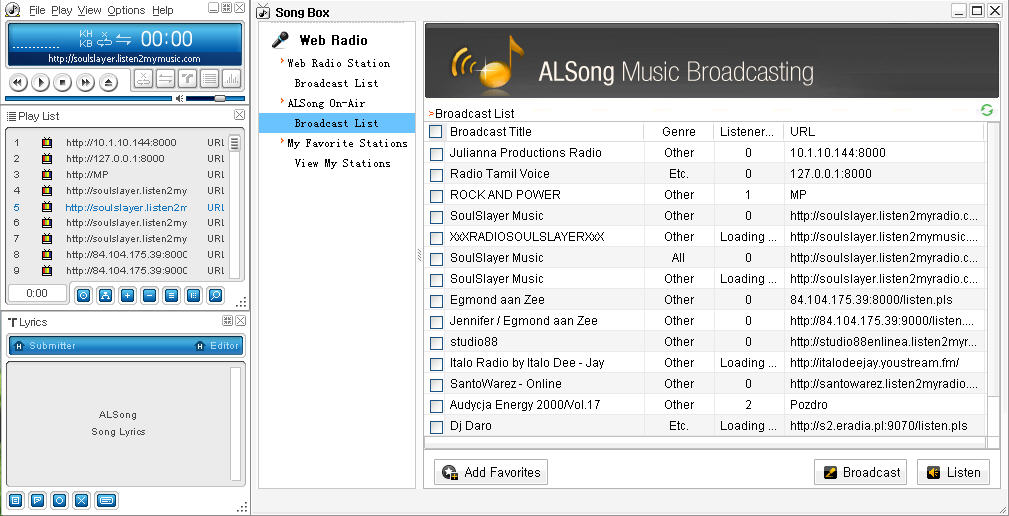Open View My Stations in the tree
The image size is (1009, 516).
pos(342,163)
